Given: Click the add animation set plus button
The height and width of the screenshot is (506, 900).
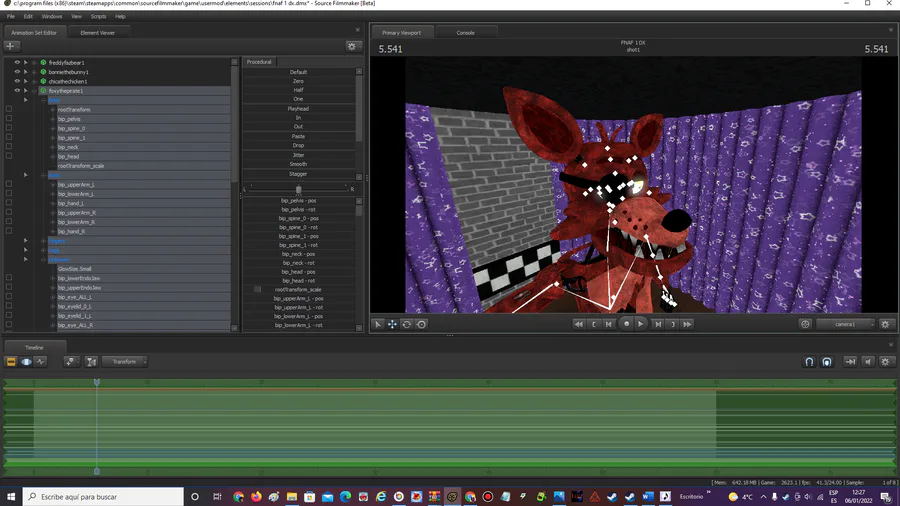Looking at the screenshot, I should (11, 46).
